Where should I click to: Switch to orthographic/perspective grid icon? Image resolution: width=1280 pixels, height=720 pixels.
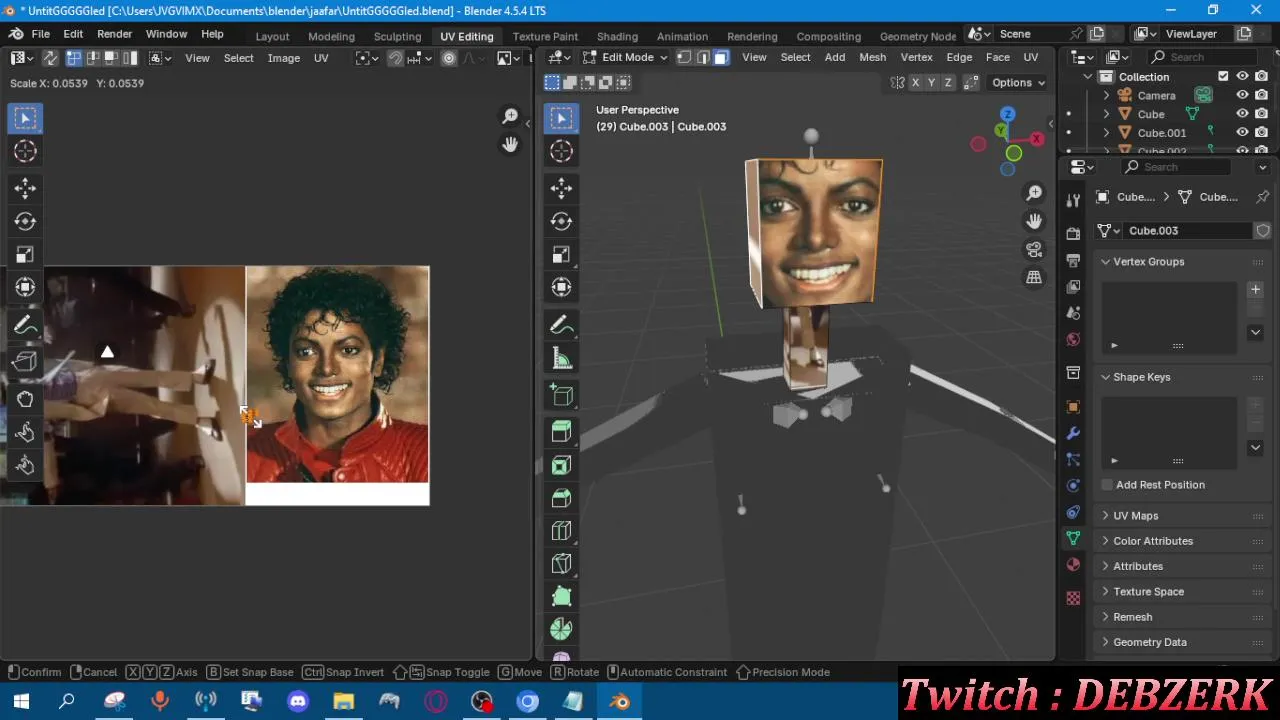(1034, 277)
